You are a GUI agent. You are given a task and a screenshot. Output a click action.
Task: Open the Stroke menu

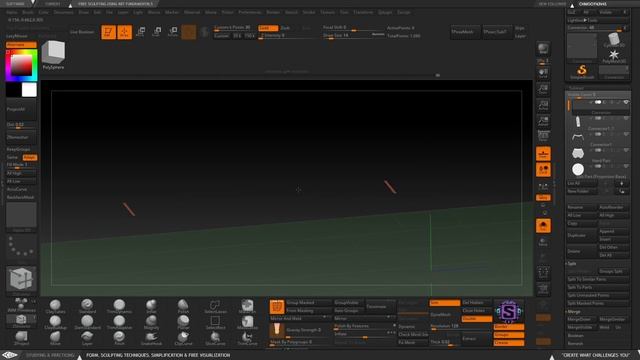(309, 12)
